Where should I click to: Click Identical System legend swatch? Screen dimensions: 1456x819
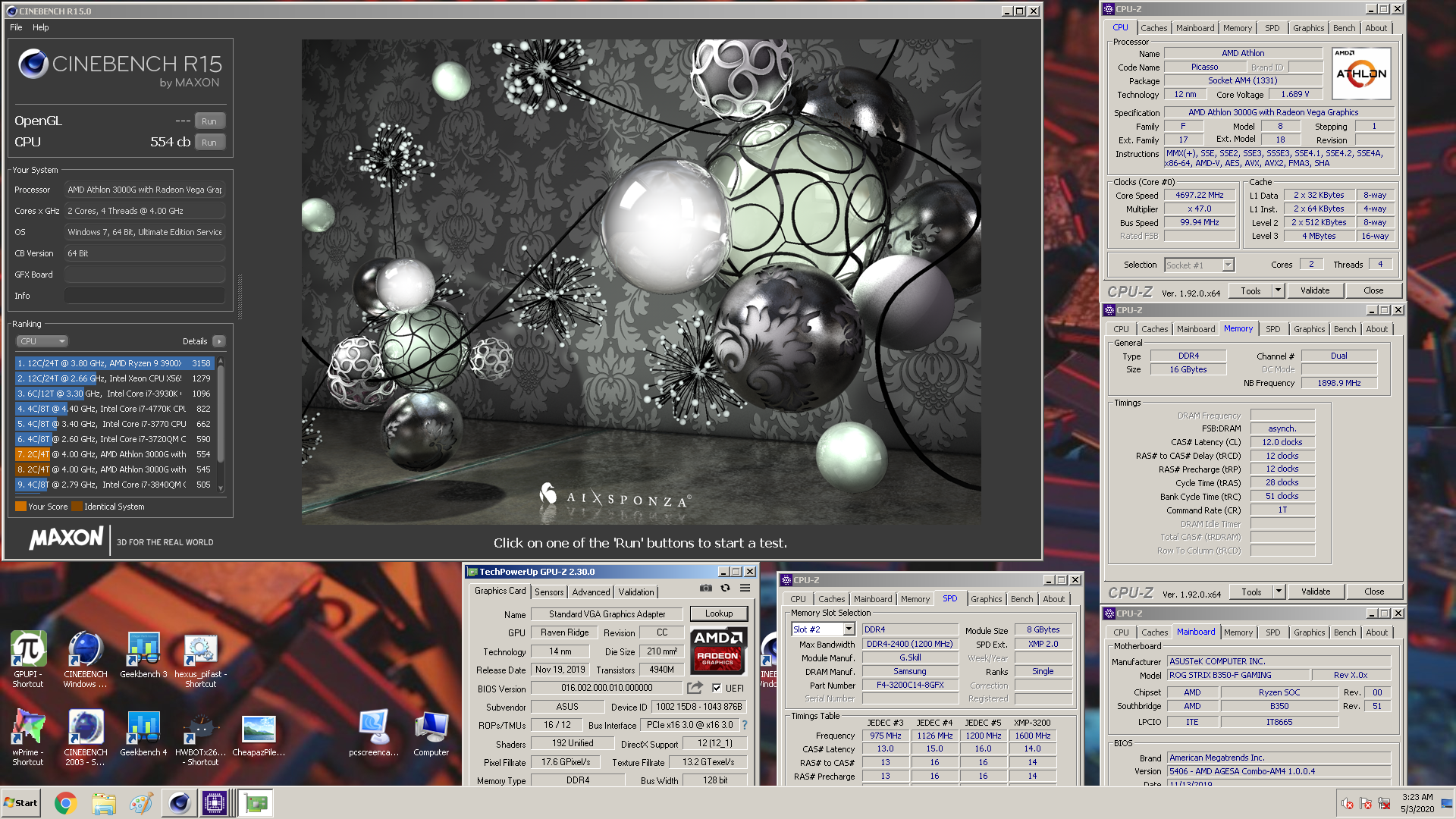(77, 507)
